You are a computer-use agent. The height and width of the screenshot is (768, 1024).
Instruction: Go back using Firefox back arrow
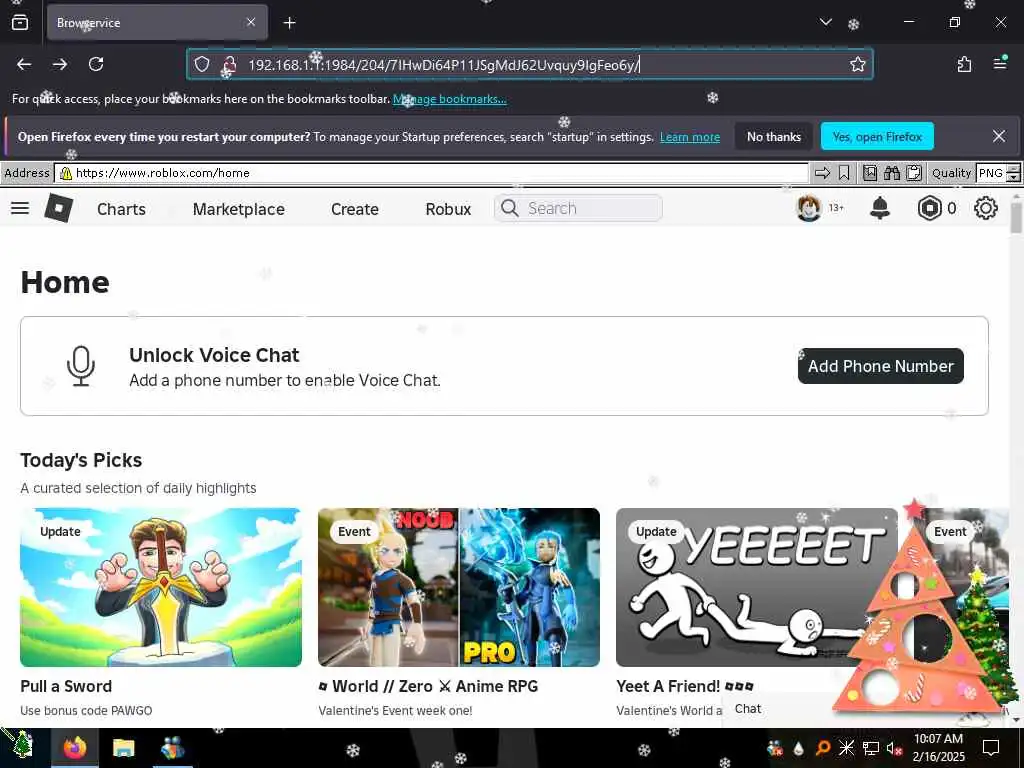tap(24, 64)
